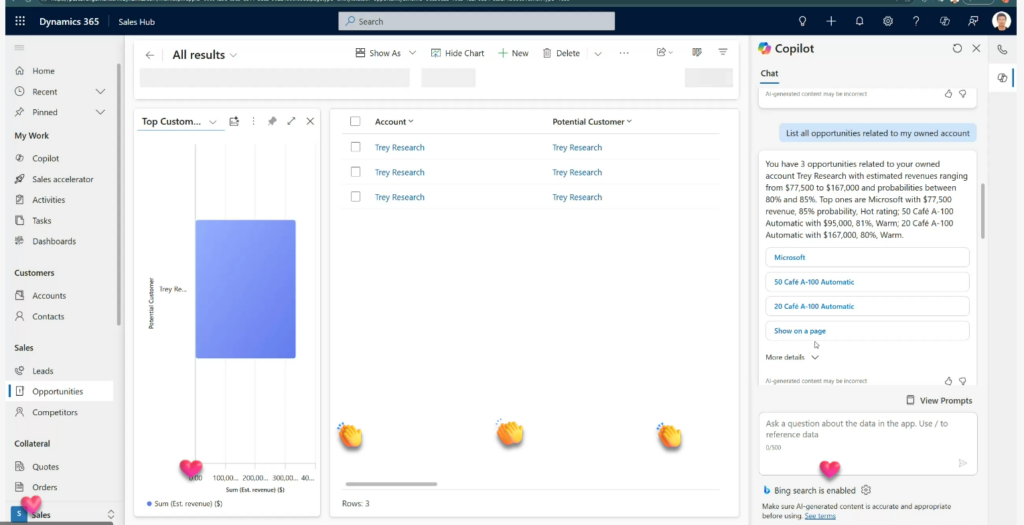The width and height of the screenshot is (1024, 525).
Task: Open the more commands ellipsis
Action: tap(624, 54)
